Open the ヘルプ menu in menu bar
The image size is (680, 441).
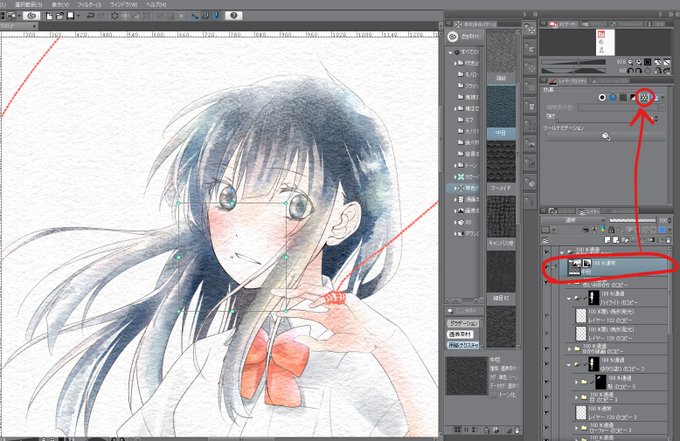156,4
